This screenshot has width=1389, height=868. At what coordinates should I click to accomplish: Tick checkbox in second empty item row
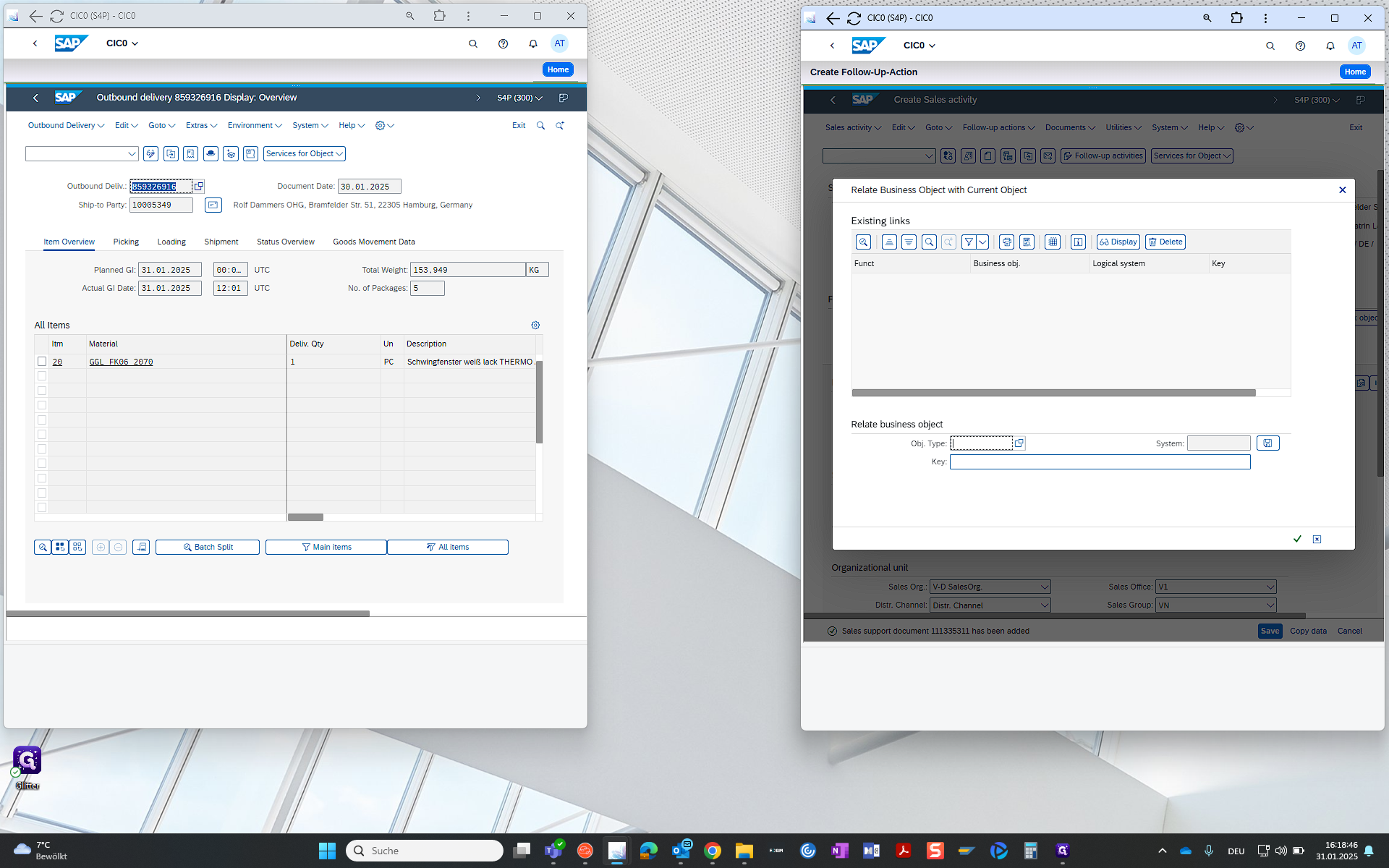coord(42,391)
